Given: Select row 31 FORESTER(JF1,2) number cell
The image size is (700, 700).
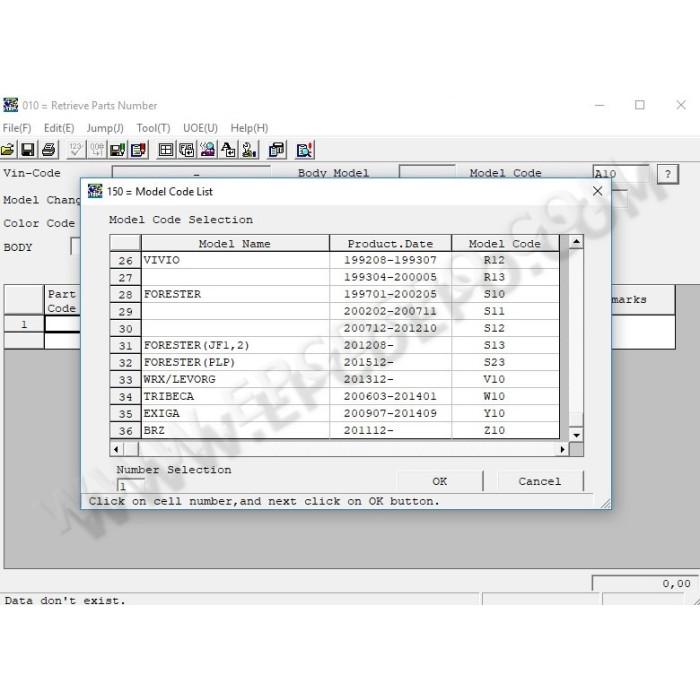Looking at the screenshot, I should pos(125,346).
